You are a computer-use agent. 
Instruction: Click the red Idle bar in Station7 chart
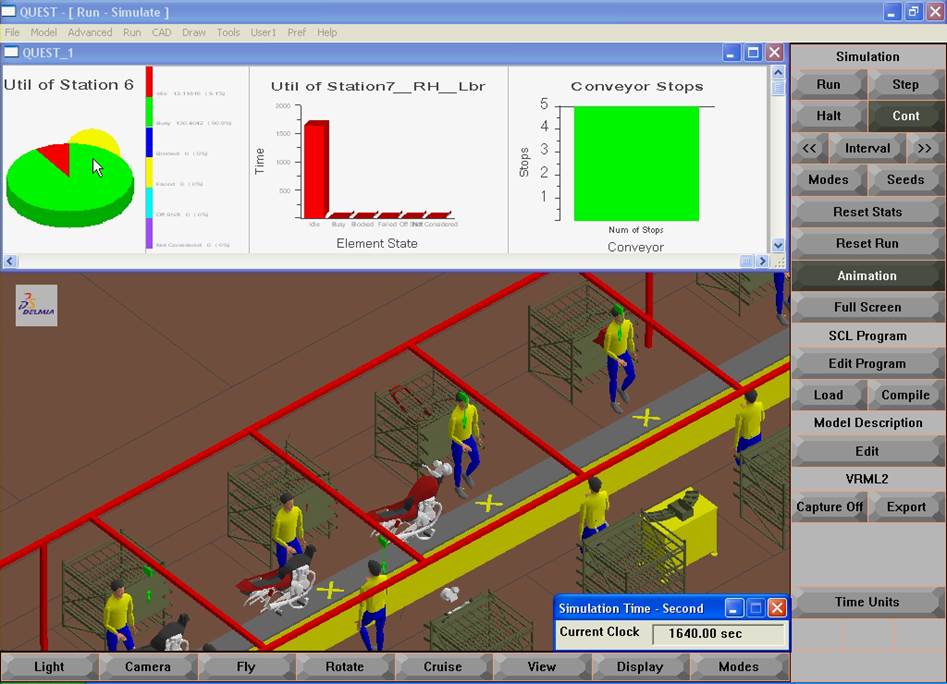(316, 170)
